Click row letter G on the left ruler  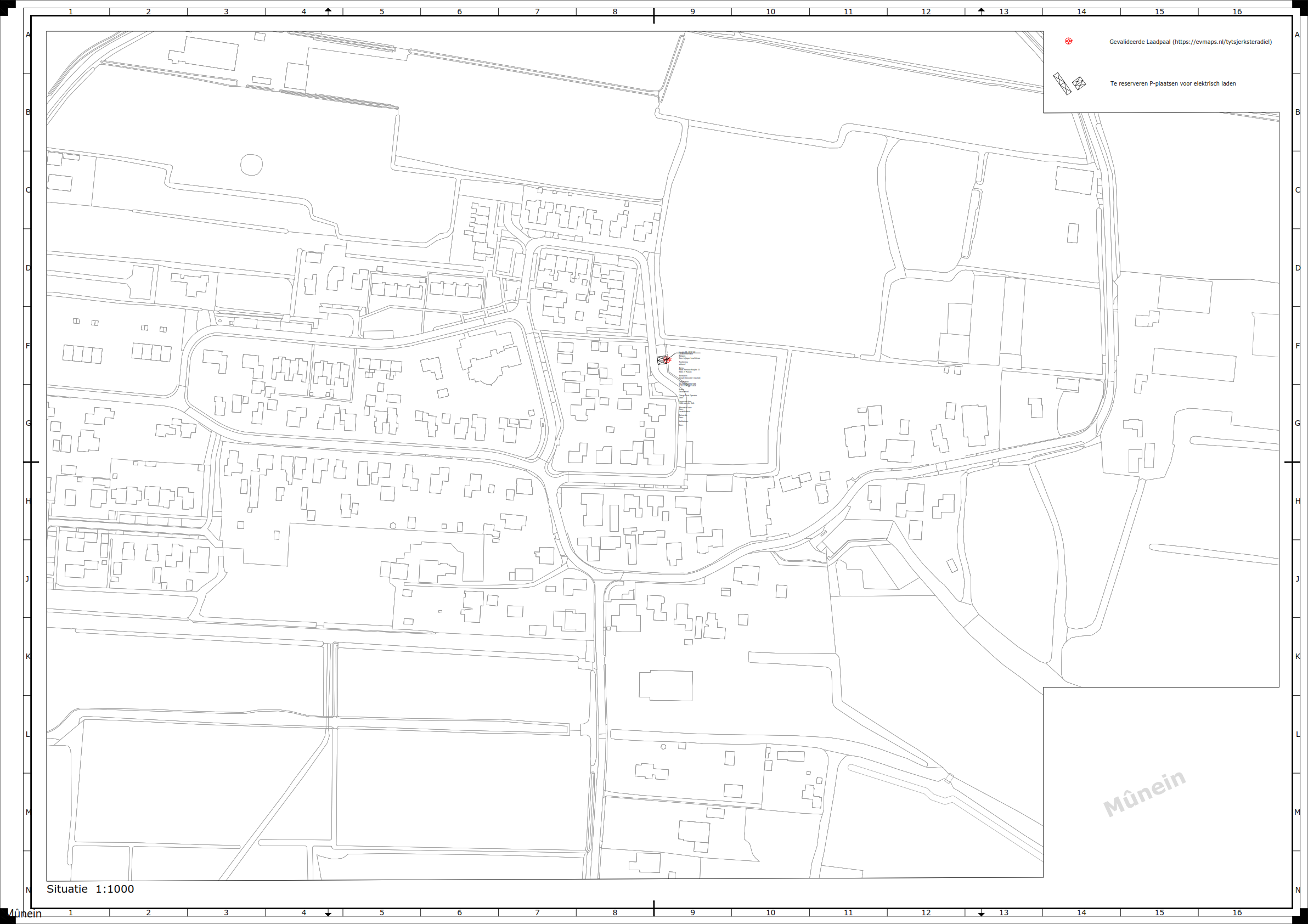point(28,423)
